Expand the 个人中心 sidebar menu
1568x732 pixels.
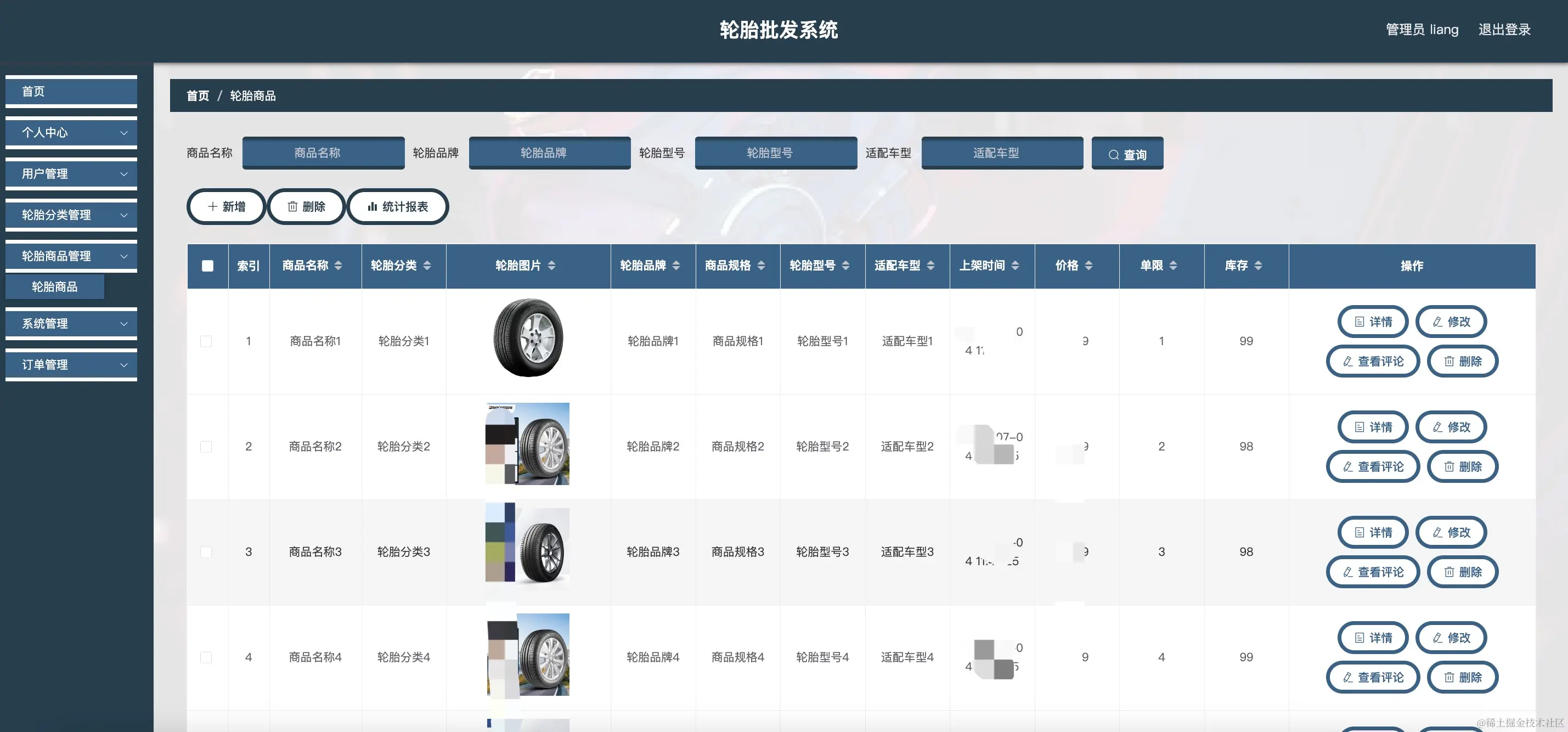pos(71,133)
